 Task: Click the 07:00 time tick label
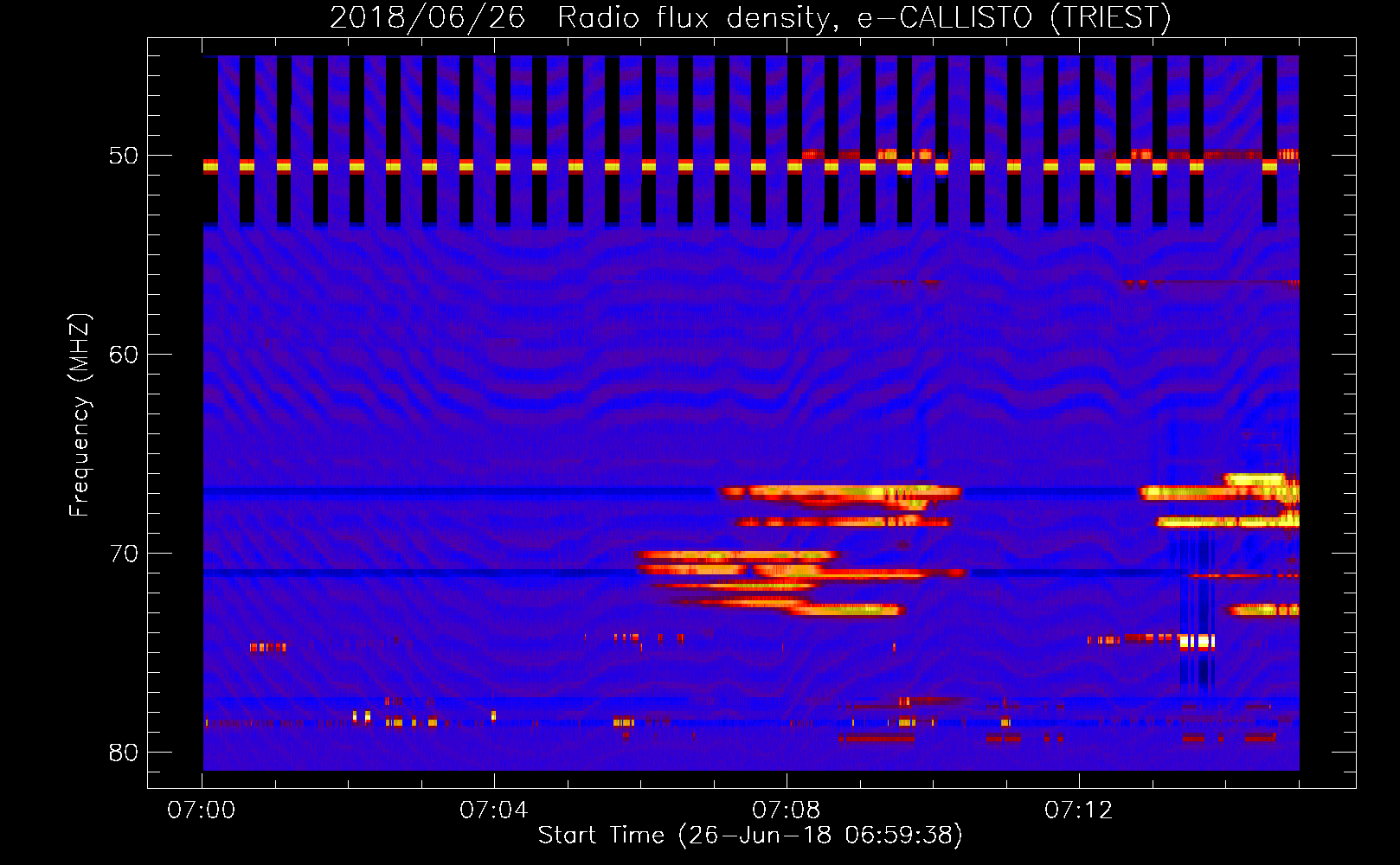pyautogui.click(x=202, y=811)
